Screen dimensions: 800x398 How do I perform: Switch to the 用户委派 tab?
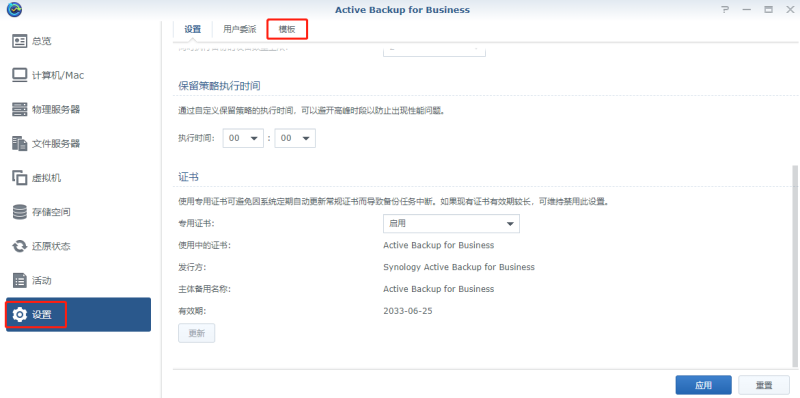[x=240, y=30]
